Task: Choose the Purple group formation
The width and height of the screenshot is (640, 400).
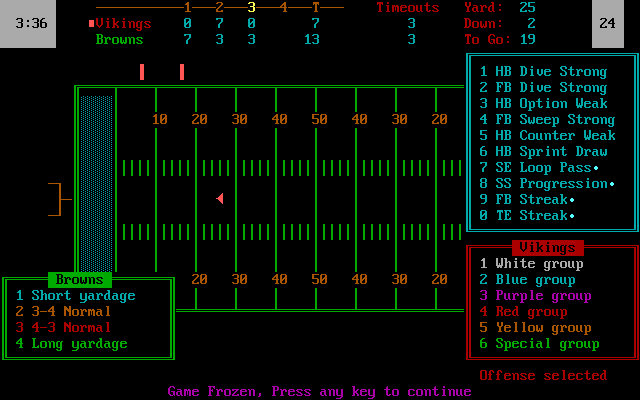Action: 536,296
